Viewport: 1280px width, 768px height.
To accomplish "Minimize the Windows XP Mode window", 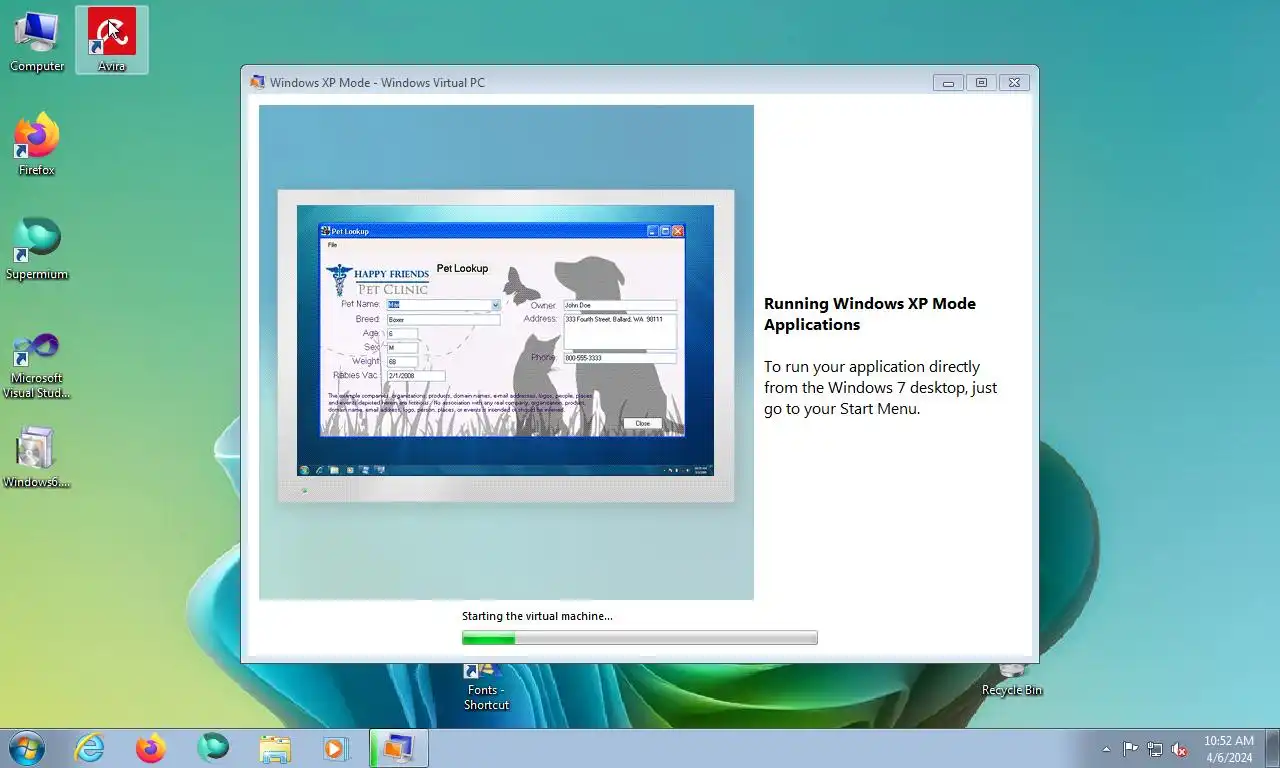I will point(948,83).
